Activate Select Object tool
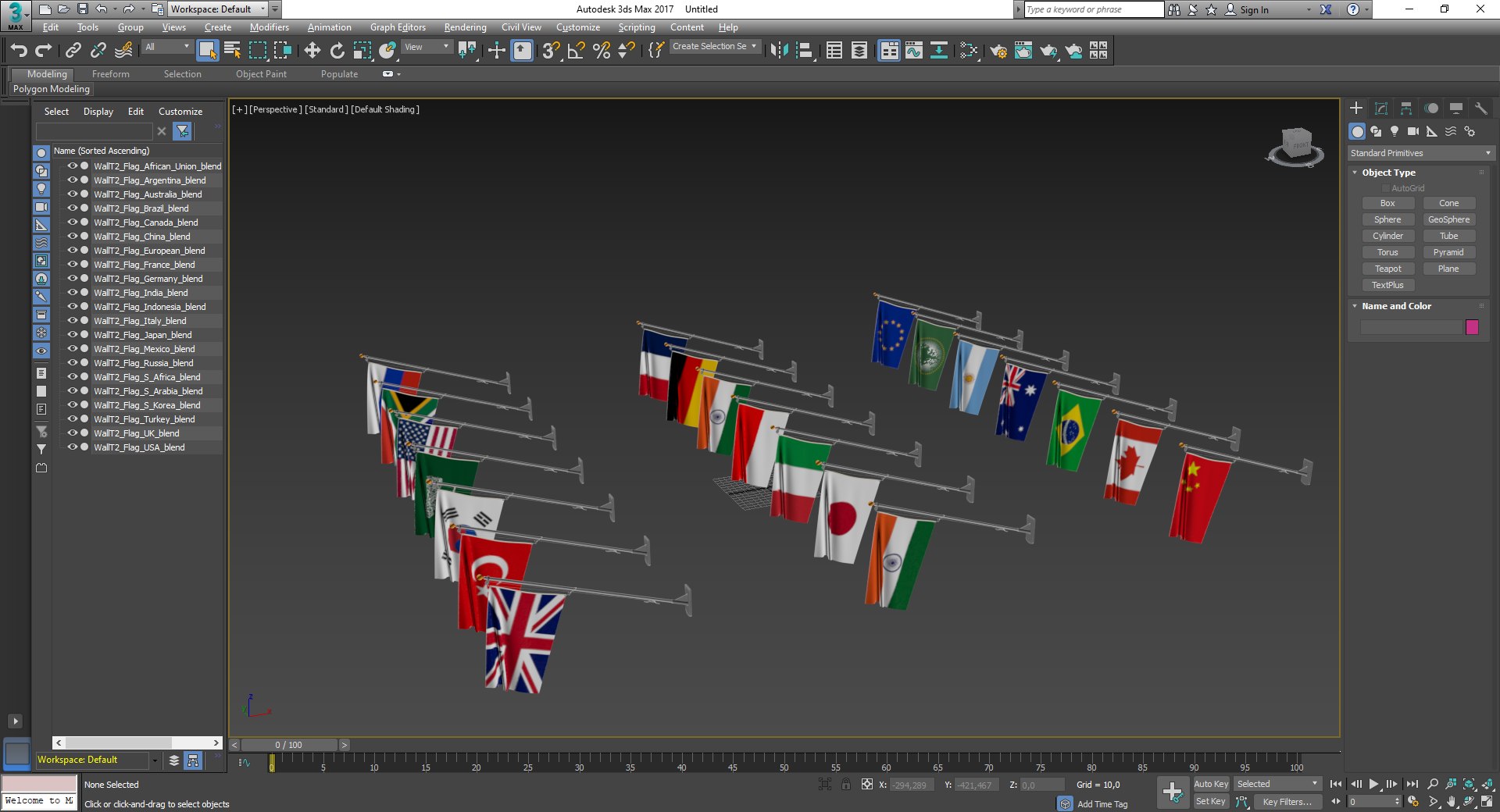Viewport: 1500px width, 812px height. tap(207, 51)
